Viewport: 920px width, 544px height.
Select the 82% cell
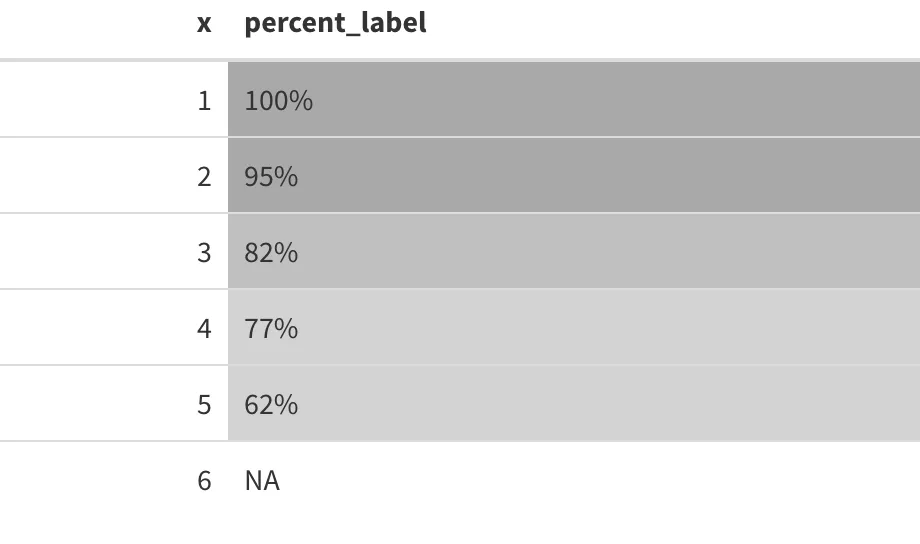(x=271, y=252)
